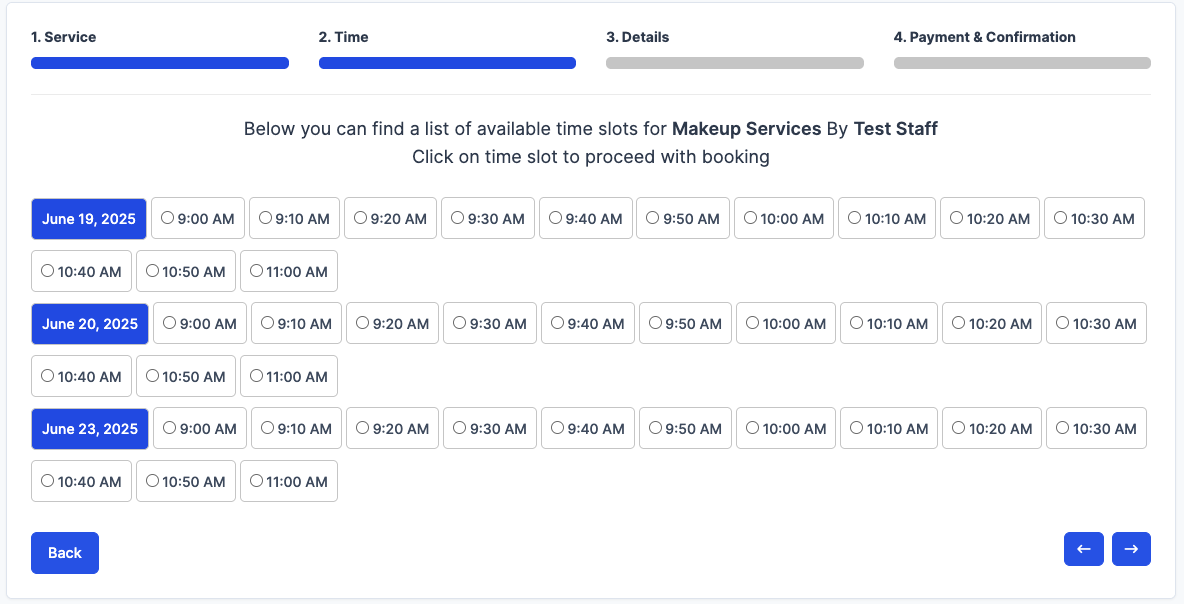This screenshot has height=604, width=1184.
Task: Select 9:00 AM slot on June 19, 2025
Action: 198,218
